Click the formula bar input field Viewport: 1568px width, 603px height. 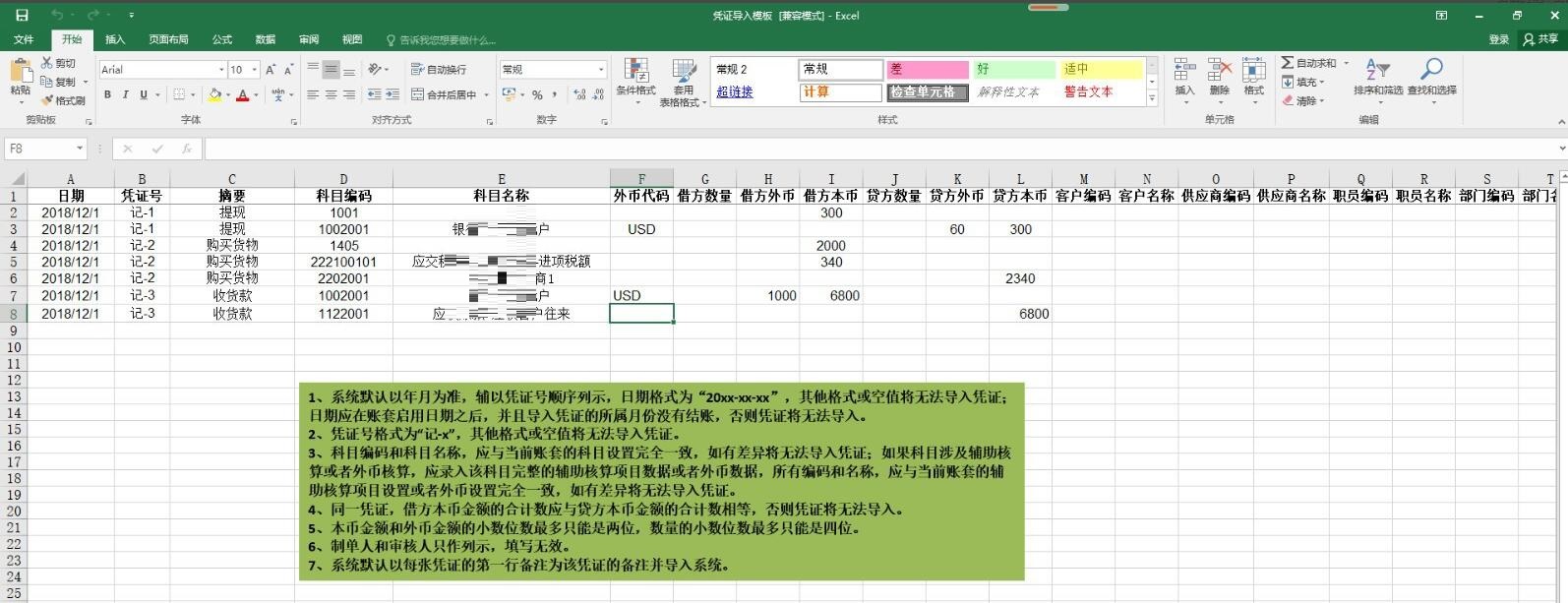pyautogui.click(x=875, y=149)
